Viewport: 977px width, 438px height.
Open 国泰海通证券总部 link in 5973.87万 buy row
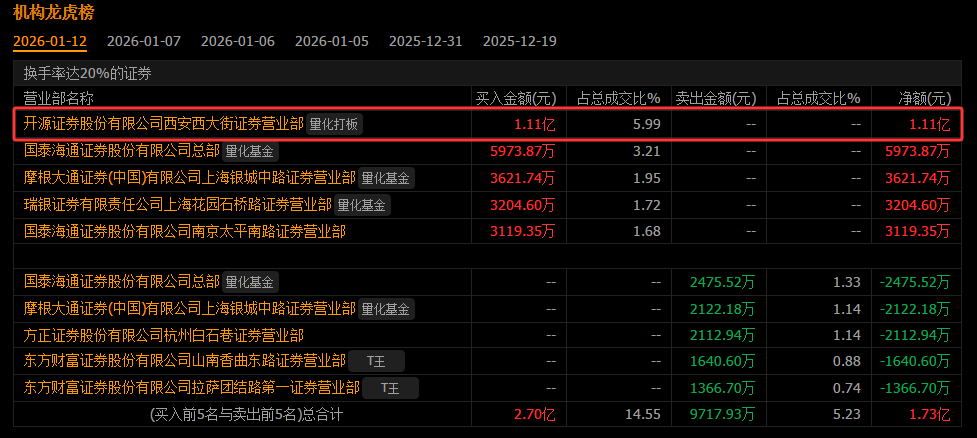(x=122, y=150)
